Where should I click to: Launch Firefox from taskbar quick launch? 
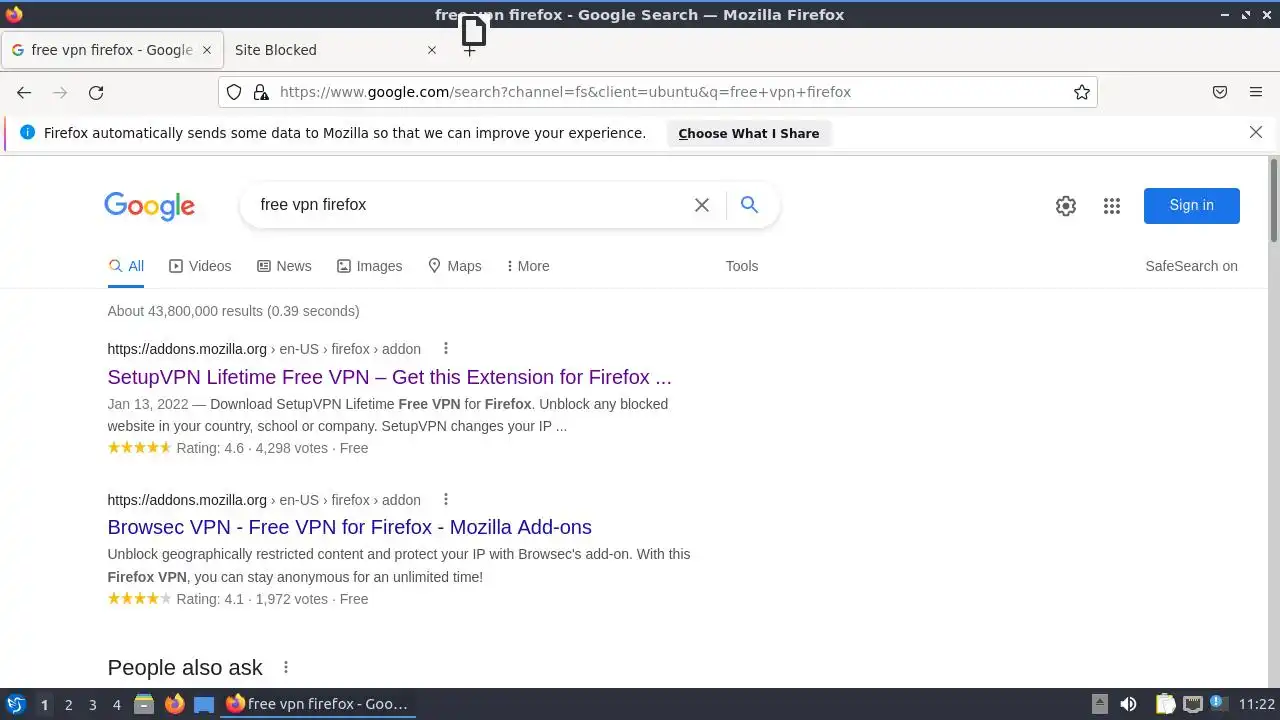pyautogui.click(x=174, y=704)
